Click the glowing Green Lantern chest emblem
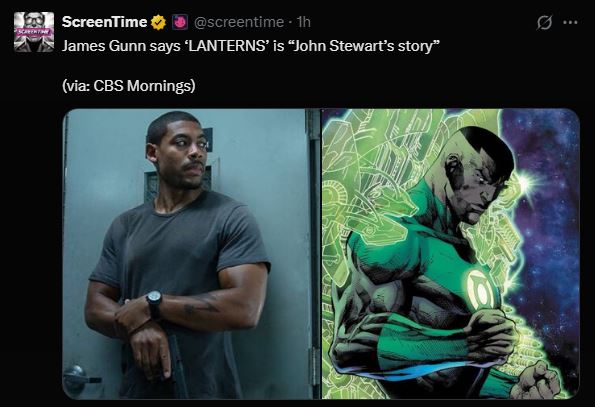Viewport: 595px width, 407px height. point(480,289)
